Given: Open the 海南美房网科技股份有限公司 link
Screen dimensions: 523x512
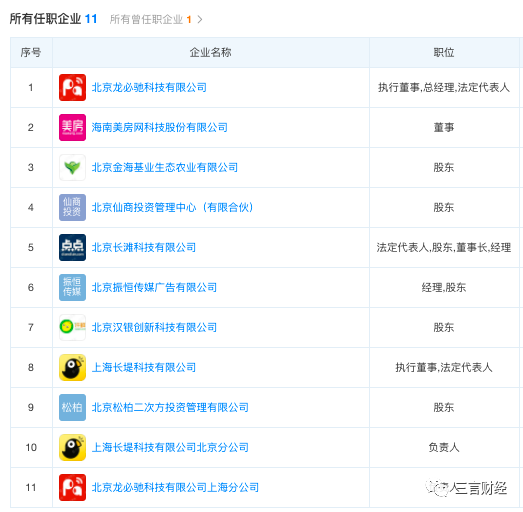Looking at the screenshot, I should (x=160, y=127).
